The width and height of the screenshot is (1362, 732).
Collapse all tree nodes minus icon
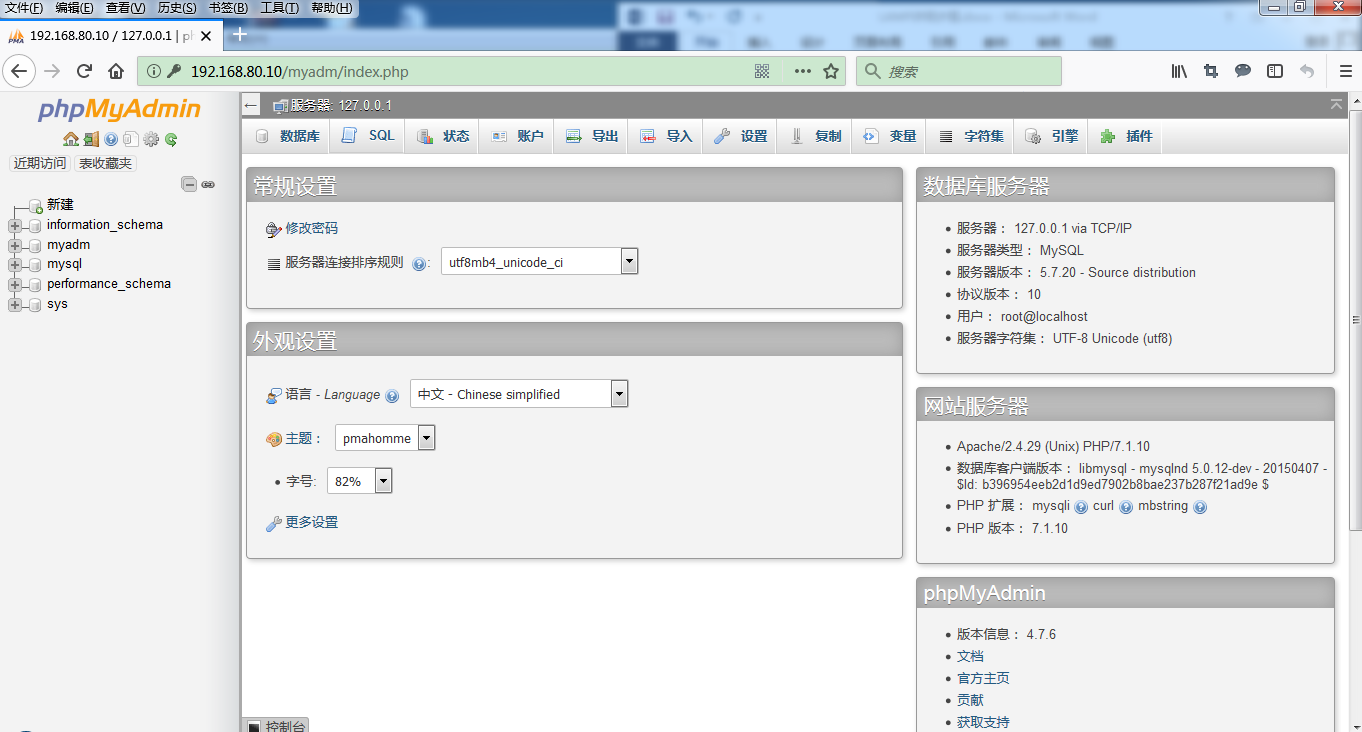(188, 184)
